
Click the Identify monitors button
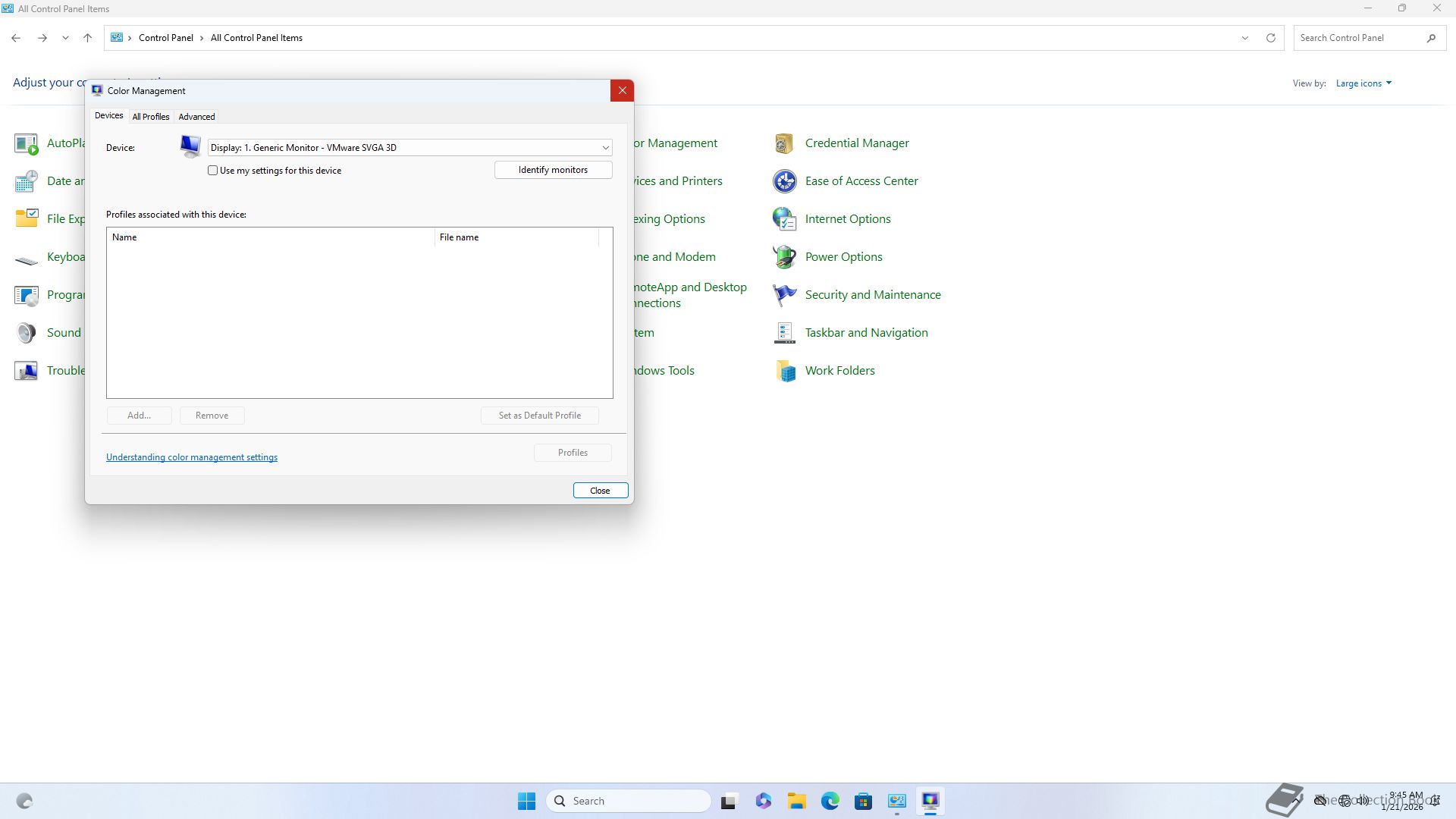pos(553,170)
